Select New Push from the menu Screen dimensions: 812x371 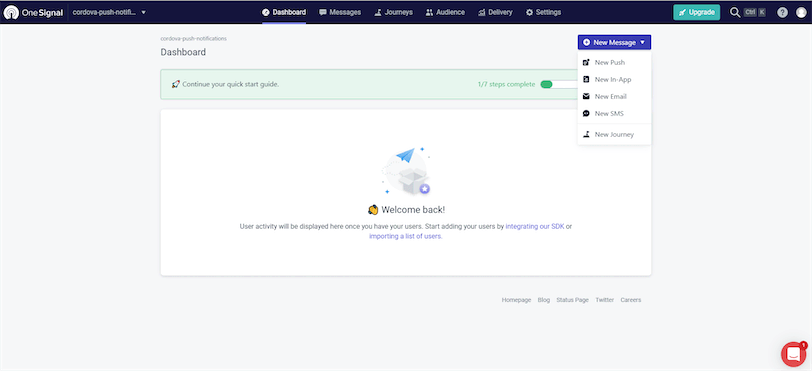[x=614, y=62]
